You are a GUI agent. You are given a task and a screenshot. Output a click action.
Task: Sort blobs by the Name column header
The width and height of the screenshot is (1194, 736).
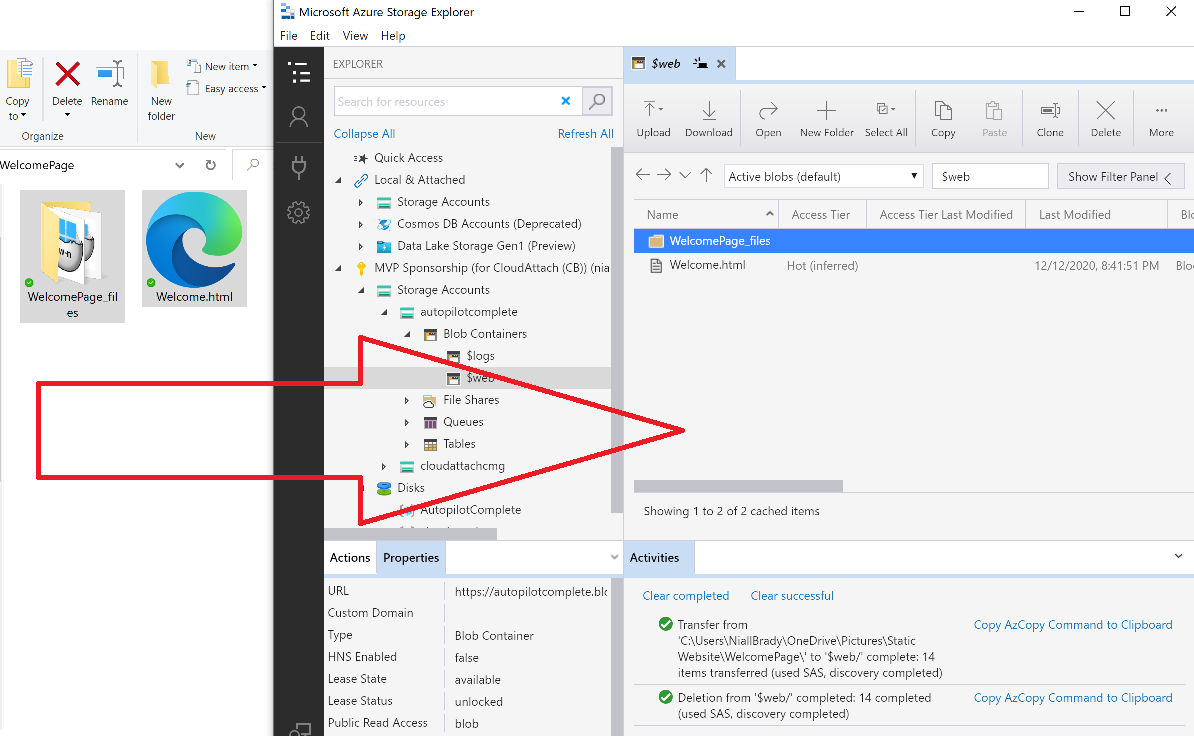coord(705,215)
